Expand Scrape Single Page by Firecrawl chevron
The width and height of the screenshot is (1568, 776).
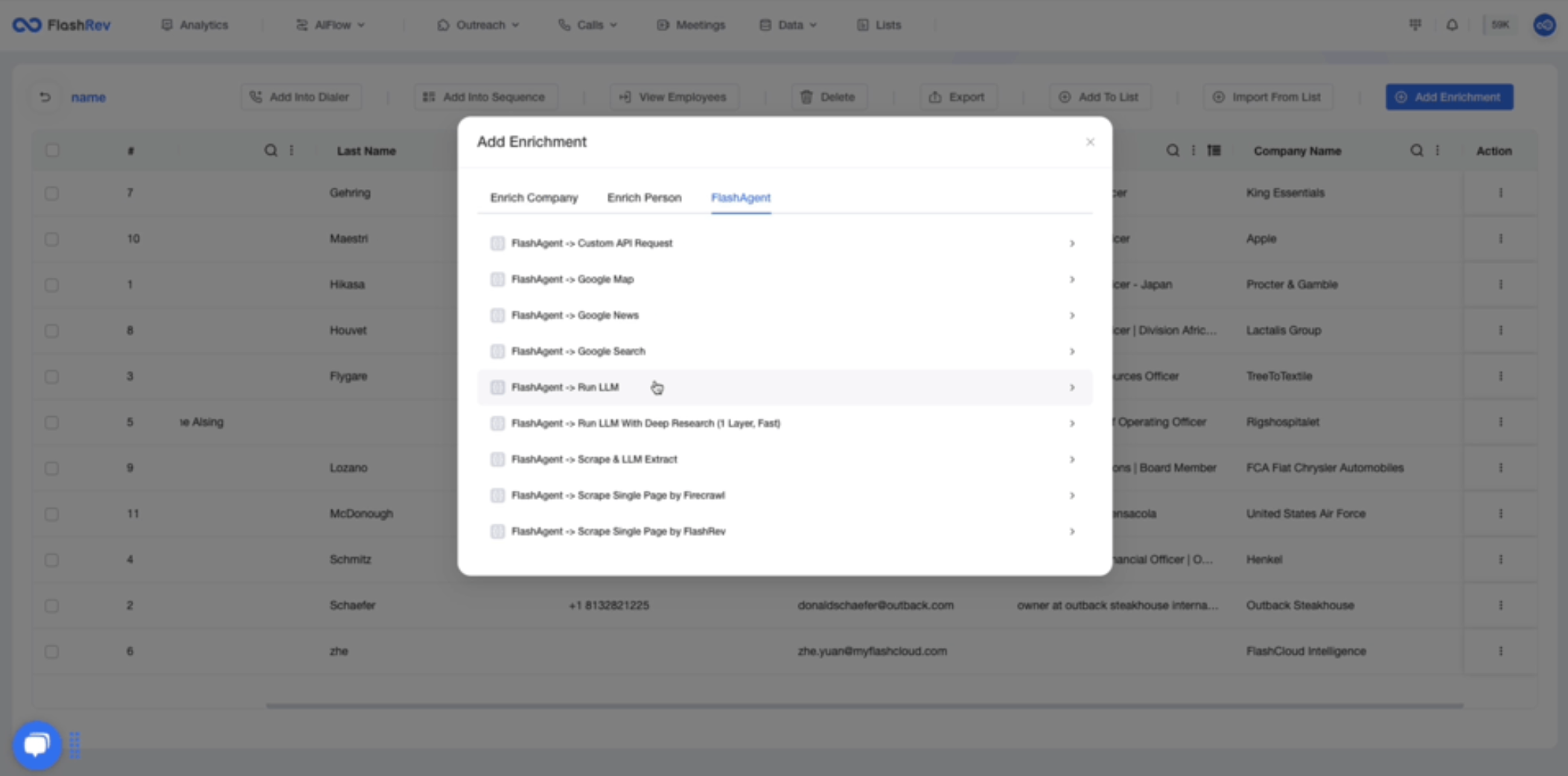1072,495
